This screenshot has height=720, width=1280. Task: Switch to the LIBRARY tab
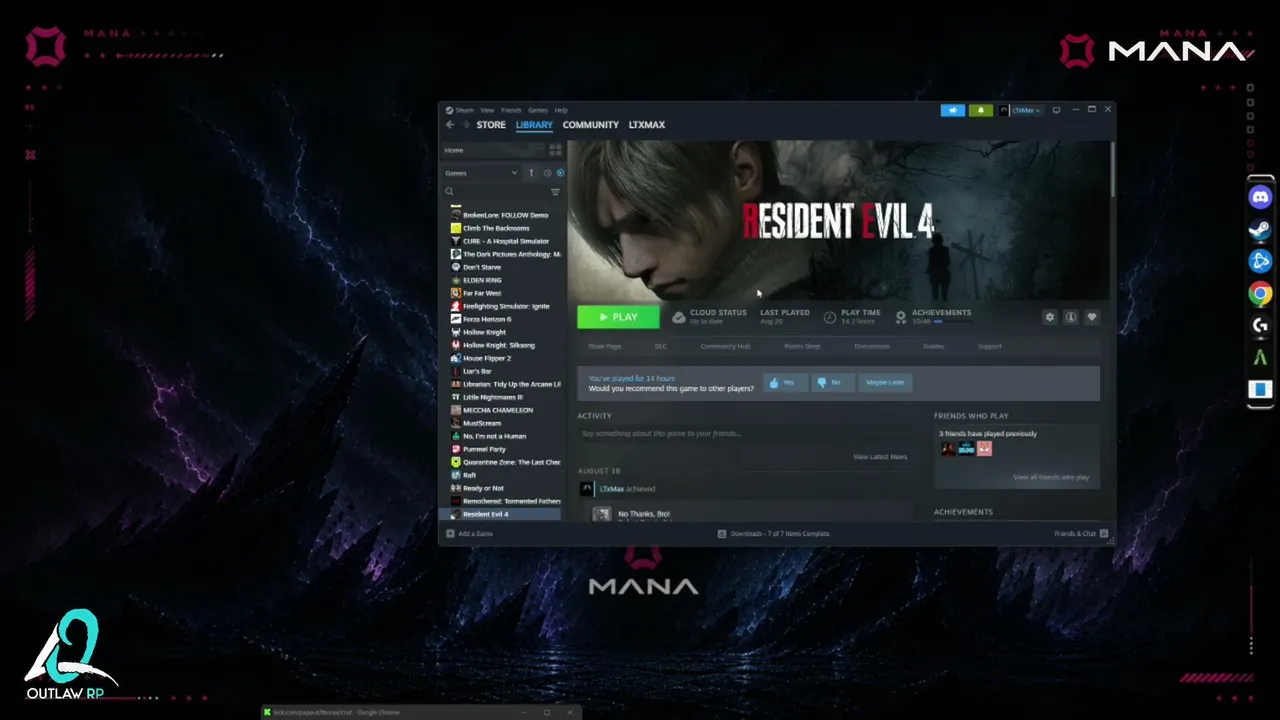coord(534,125)
